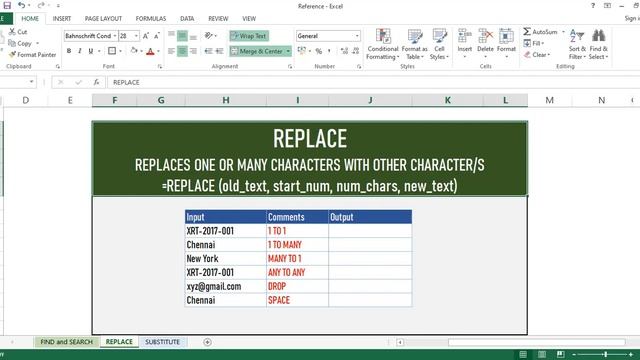The height and width of the screenshot is (360, 640).
Task: Open the Alignment dialog launcher
Action: click(290, 66)
